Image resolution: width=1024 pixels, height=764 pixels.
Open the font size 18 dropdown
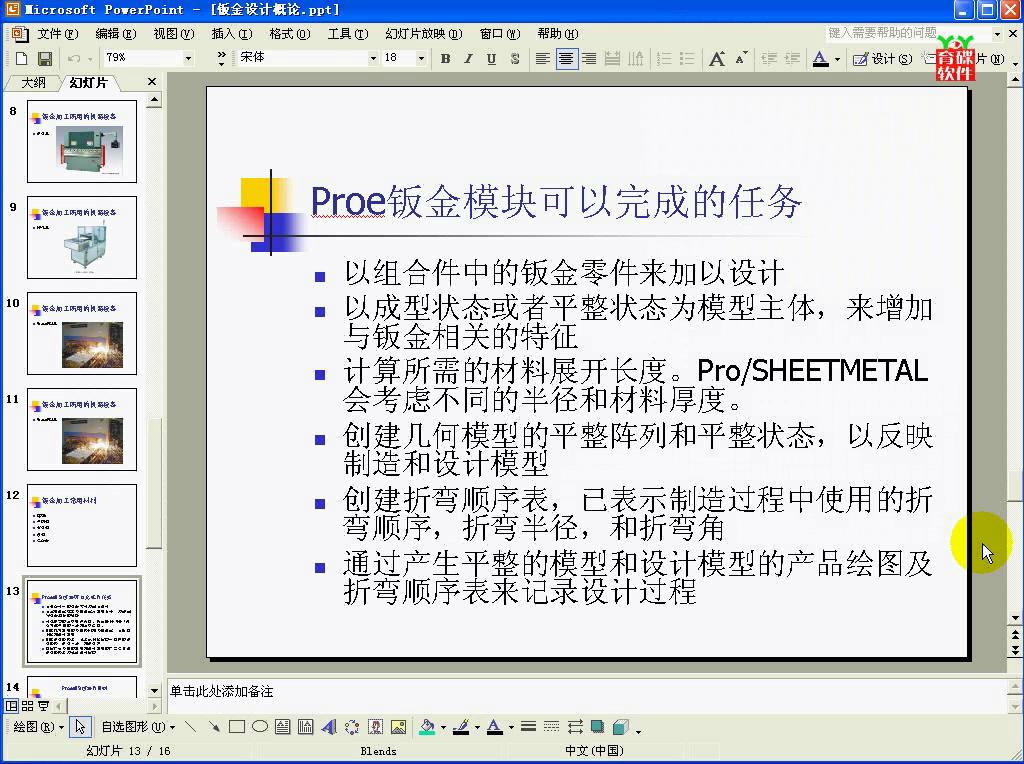[421, 58]
